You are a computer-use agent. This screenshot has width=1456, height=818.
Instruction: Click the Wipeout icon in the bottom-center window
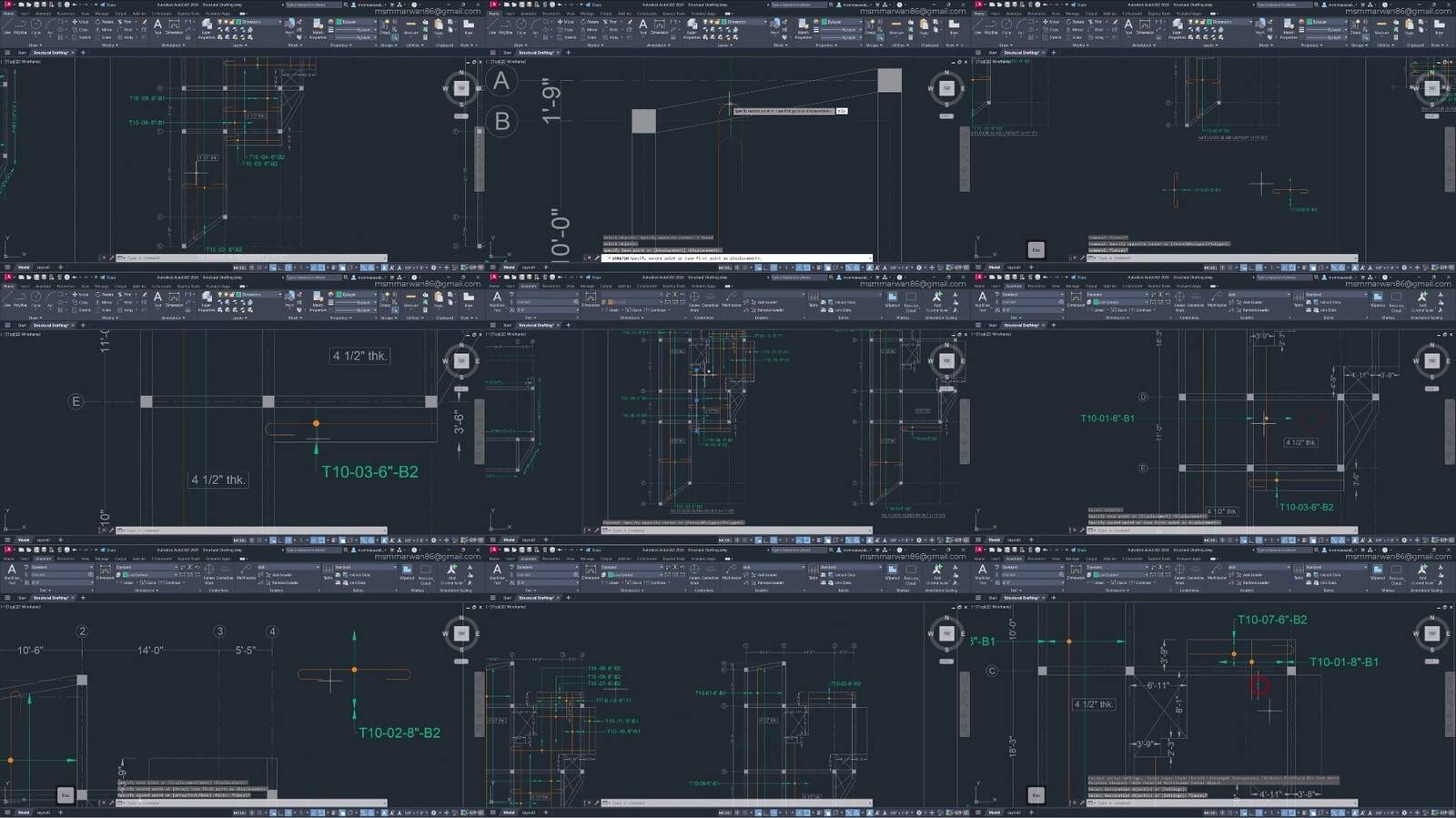pos(892,571)
